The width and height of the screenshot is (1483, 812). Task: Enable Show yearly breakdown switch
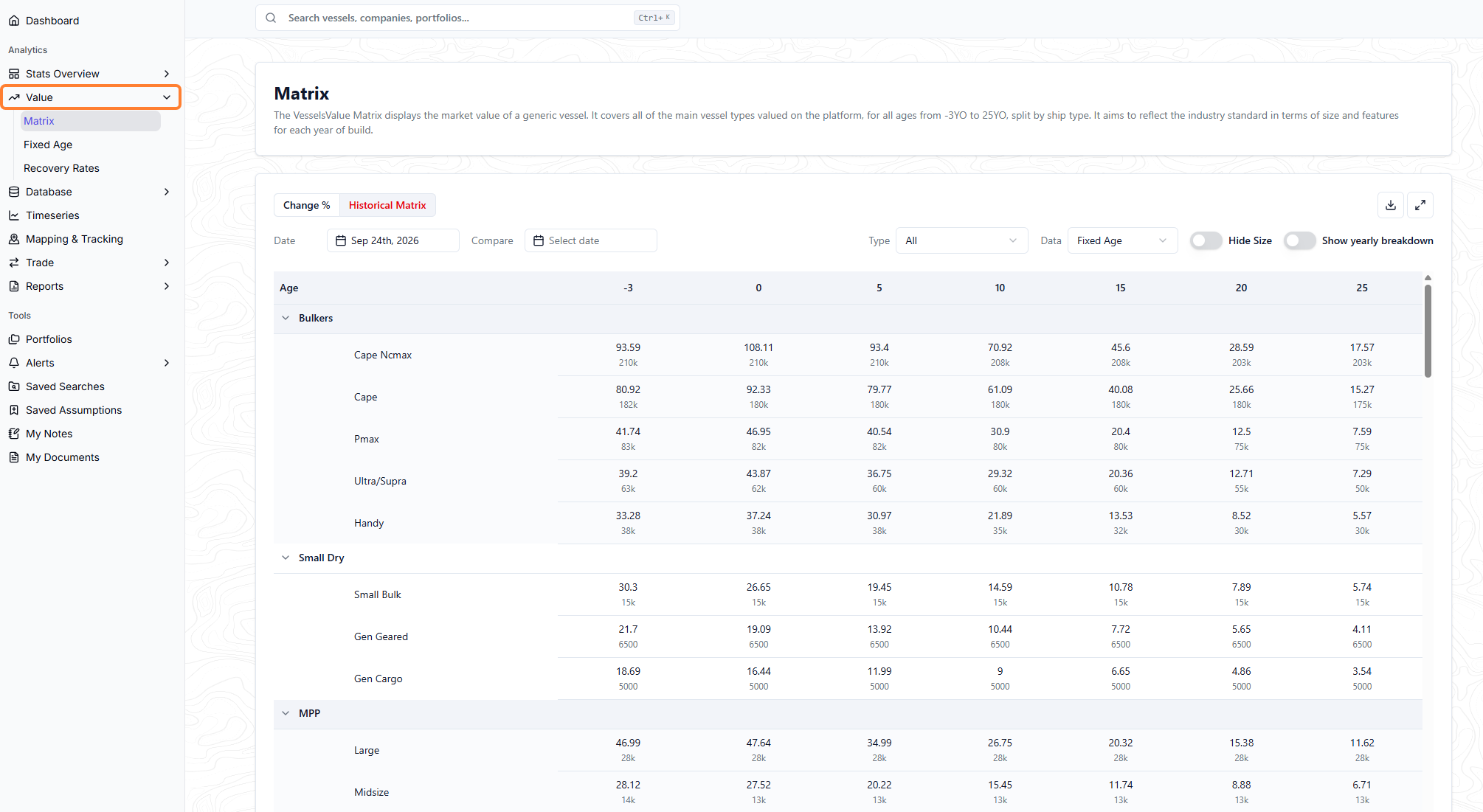tap(1300, 240)
